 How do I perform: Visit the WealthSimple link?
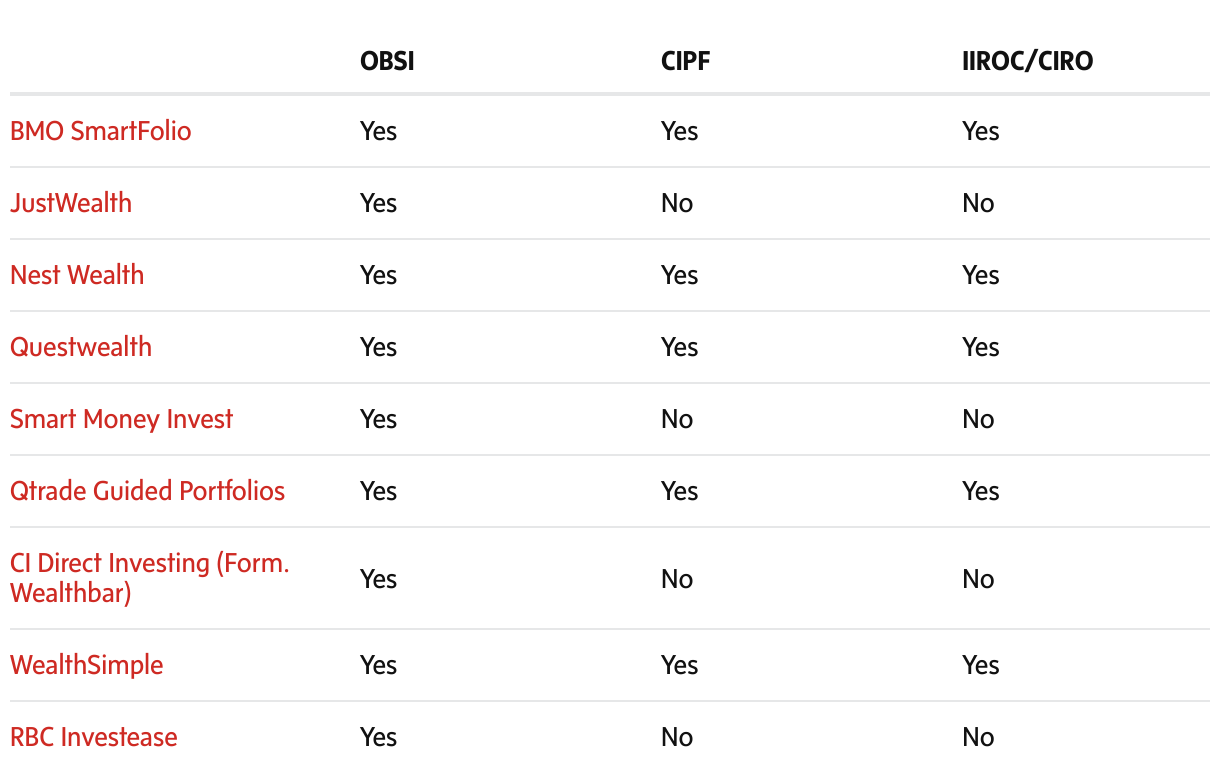pos(86,665)
